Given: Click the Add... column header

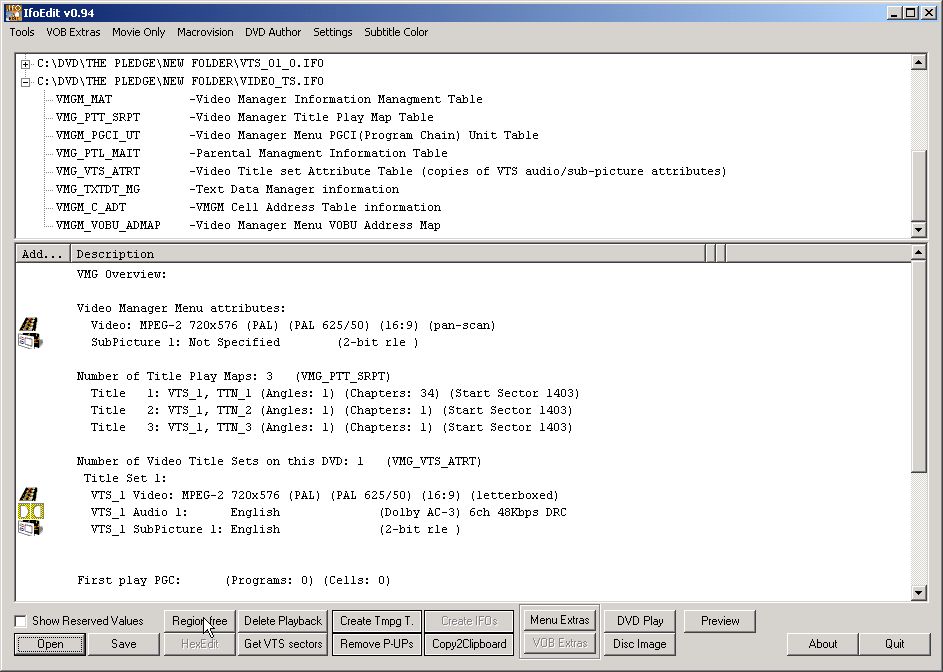Looking at the screenshot, I should click(43, 254).
